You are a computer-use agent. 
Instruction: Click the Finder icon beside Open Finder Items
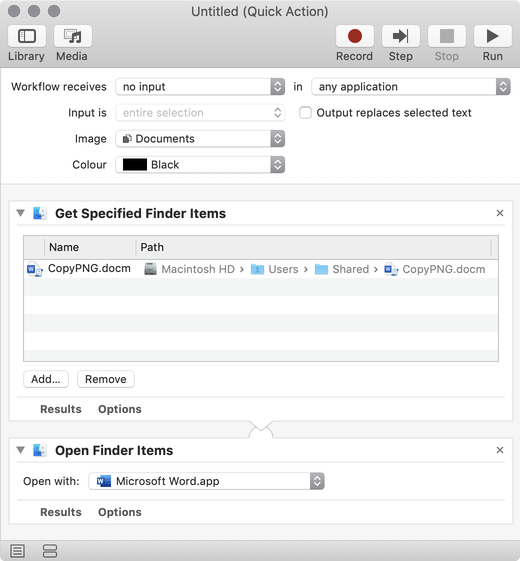[x=40, y=450]
